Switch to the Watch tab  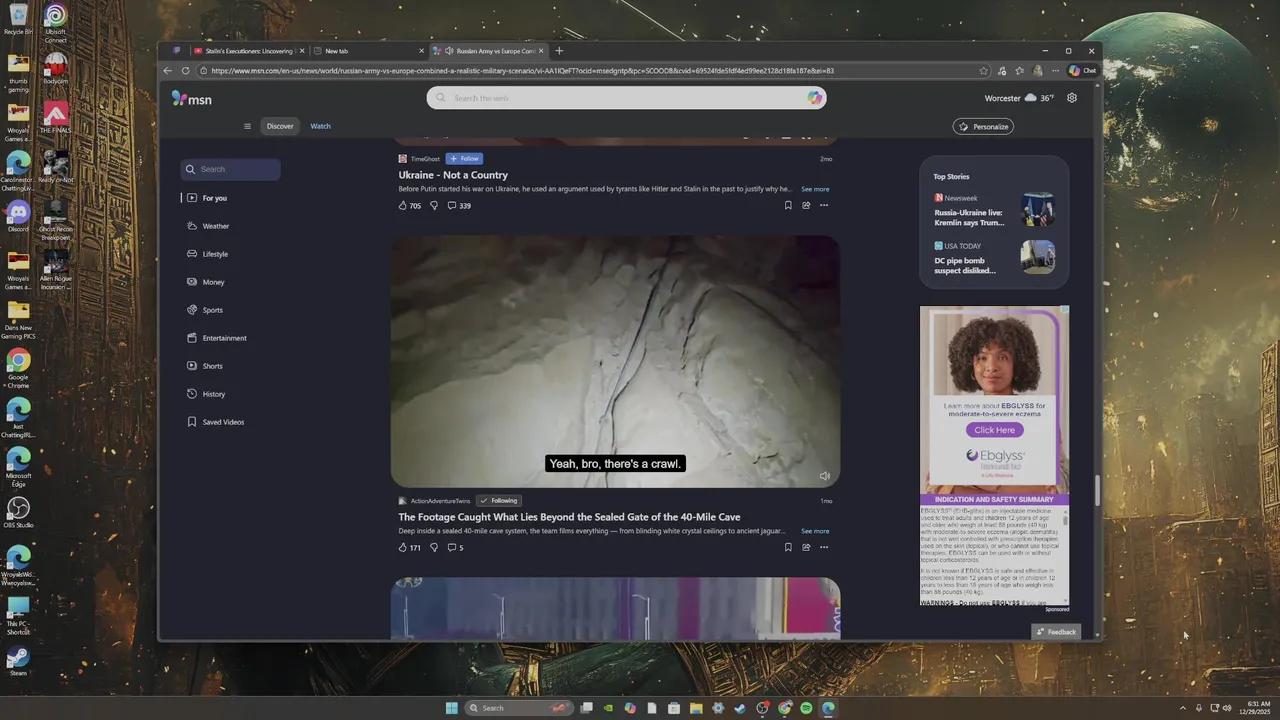click(x=320, y=126)
